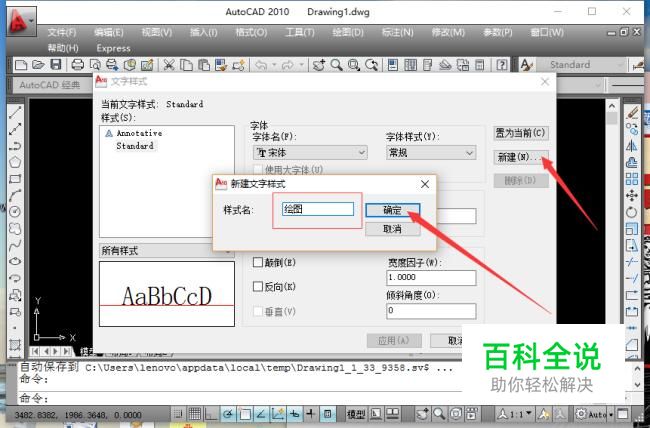This screenshot has width=650, height=428.
Task: Open the Standard text style toolbar dropdown
Action: 582,65
